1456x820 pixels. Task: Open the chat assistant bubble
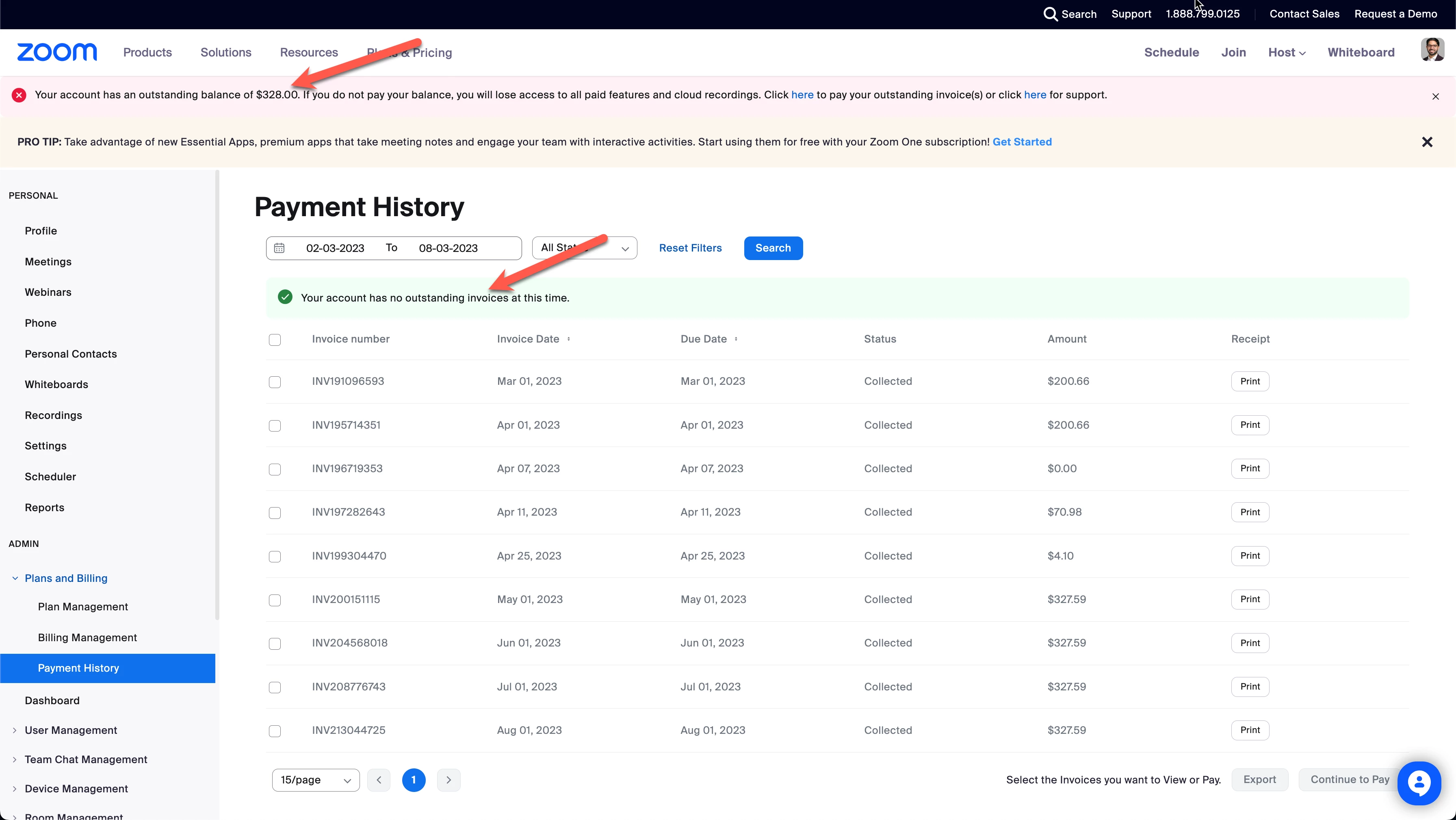[x=1419, y=783]
